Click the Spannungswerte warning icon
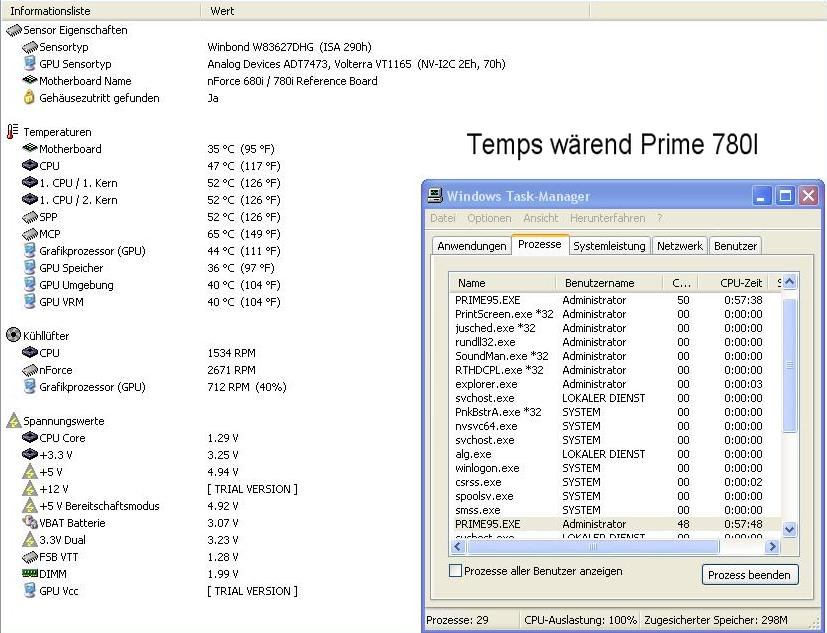827x633 pixels. pyautogui.click(x=14, y=420)
